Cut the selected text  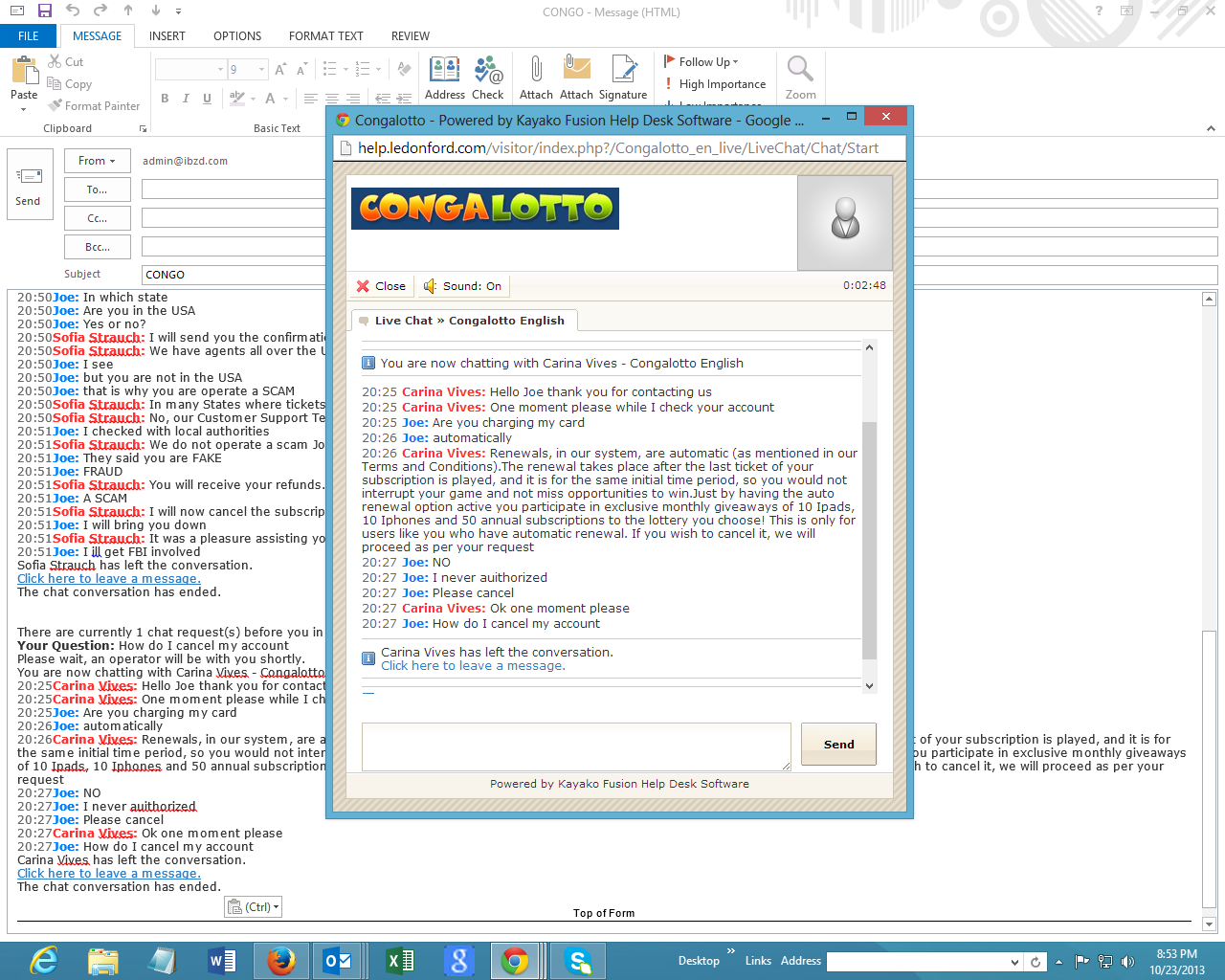pyautogui.click(x=66, y=61)
